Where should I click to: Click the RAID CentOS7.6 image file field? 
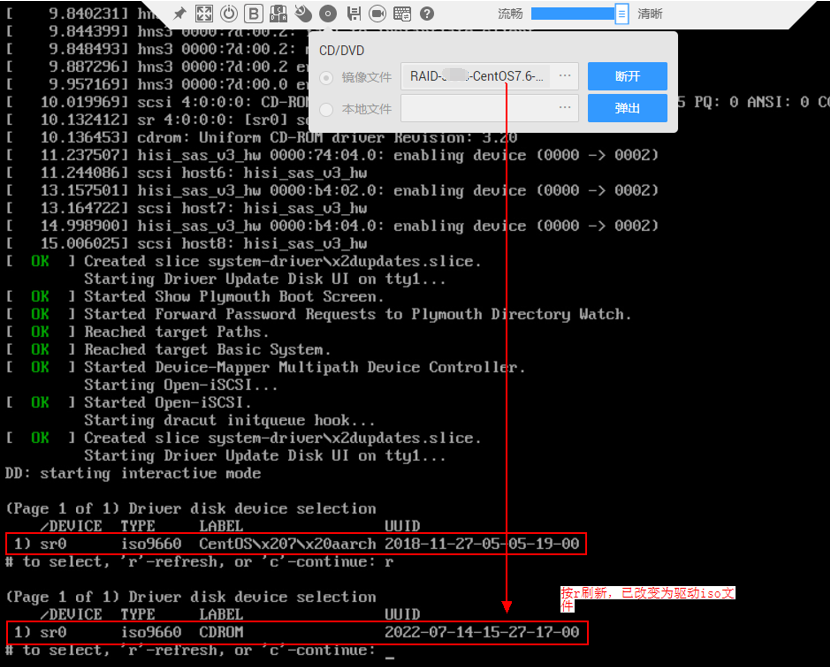(477, 76)
